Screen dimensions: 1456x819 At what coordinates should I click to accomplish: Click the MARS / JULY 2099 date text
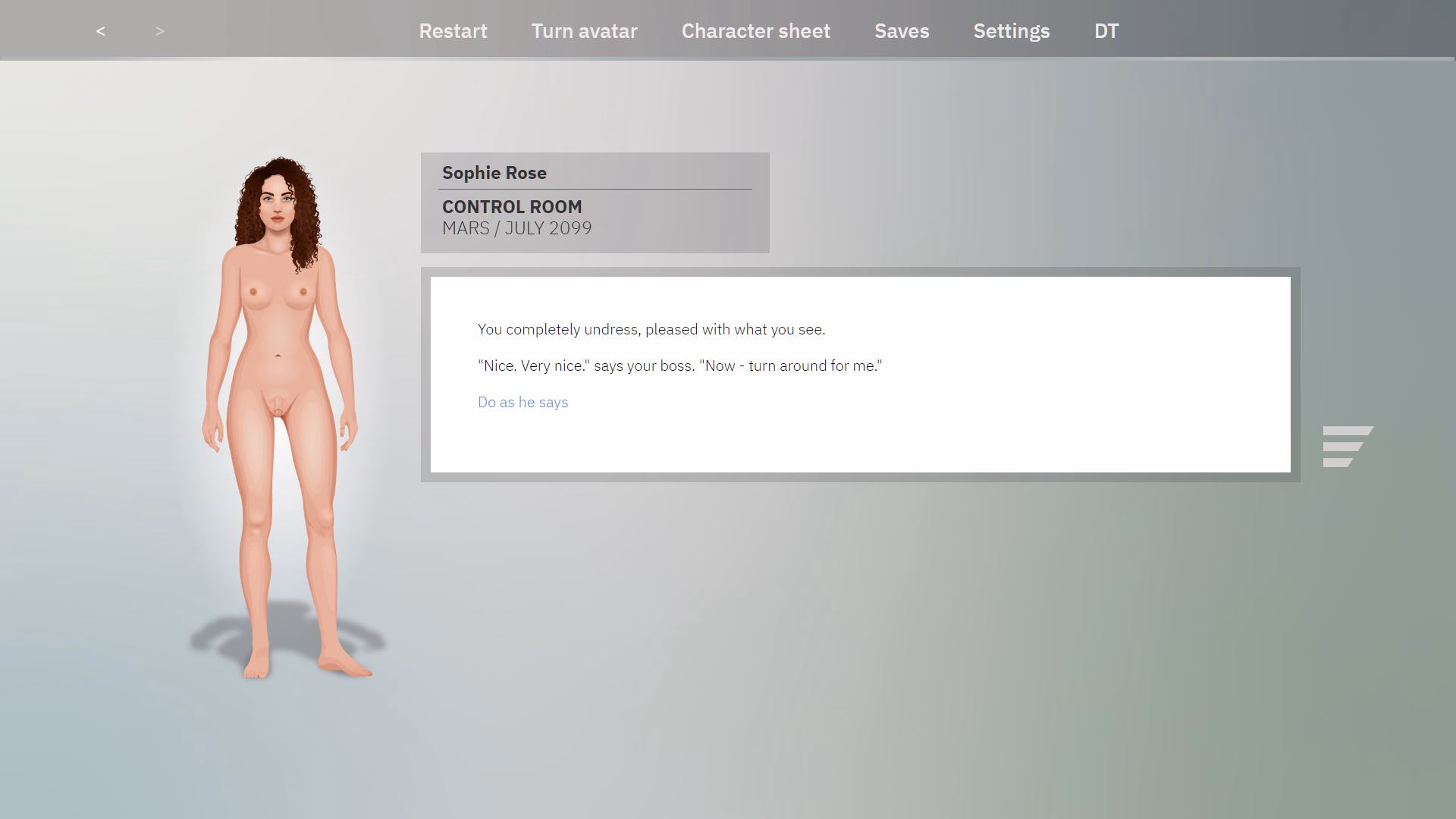[x=516, y=228]
